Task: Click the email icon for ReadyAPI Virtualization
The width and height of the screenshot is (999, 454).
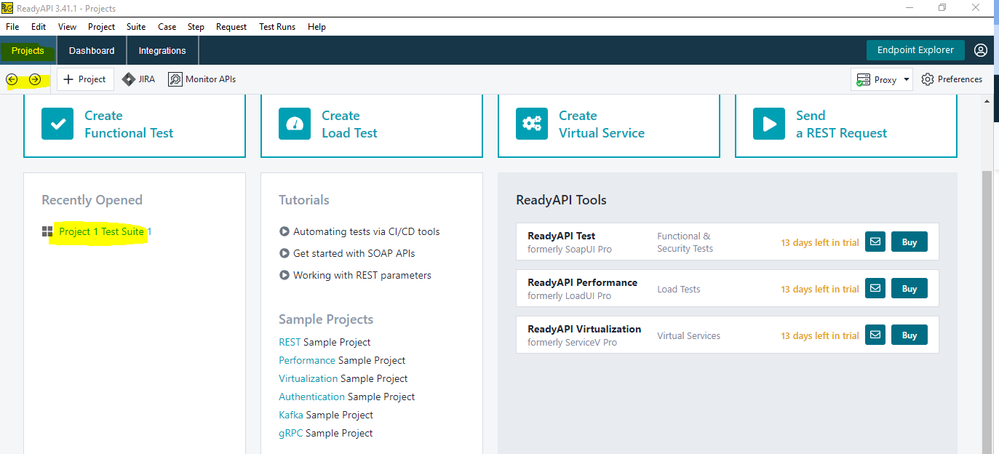Action: click(x=875, y=335)
